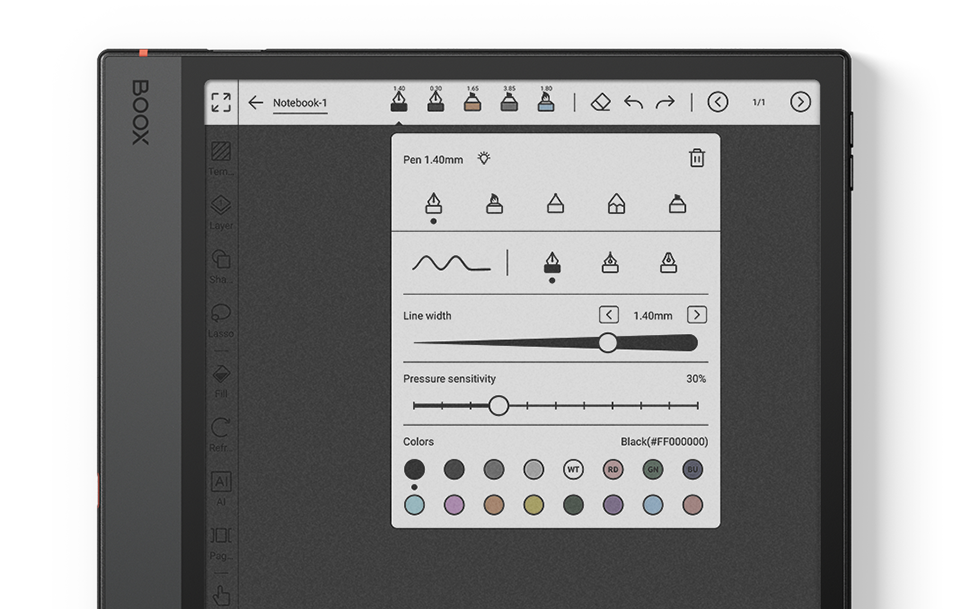Select the rightmost nib style
This screenshot has height=609, width=960.
tap(669, 263)
